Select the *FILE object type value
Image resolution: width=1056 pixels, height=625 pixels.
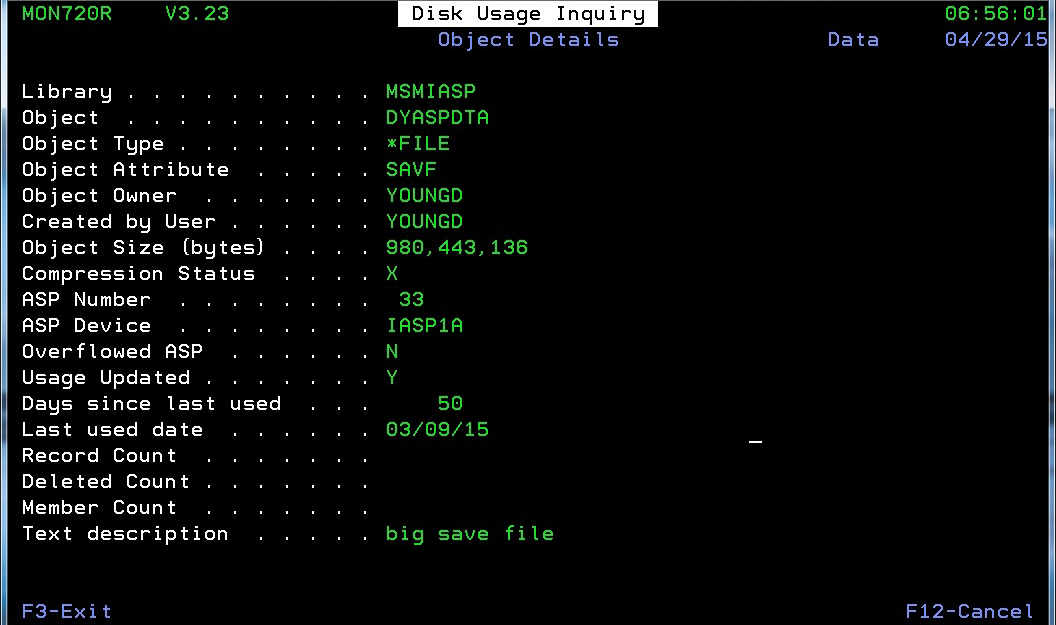pyautogui.click(x=418, y=144)
